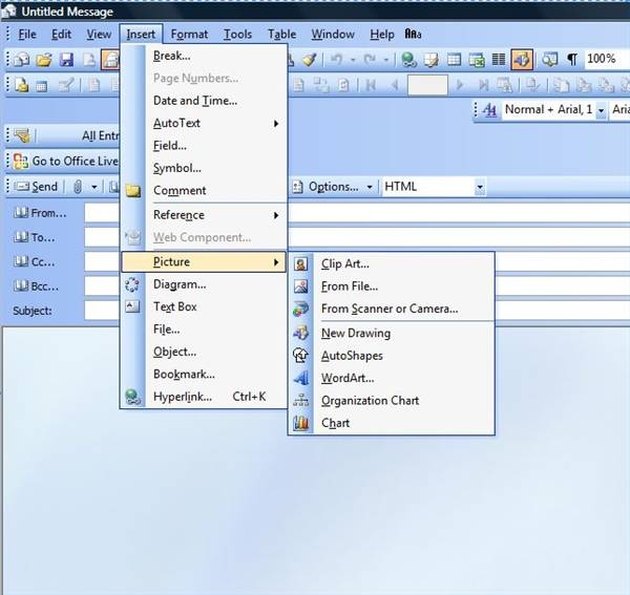Image resolution: width=630 pixels, height=595 pixels.
Task: Select AutoShapes in Picture submenu
Action: (x=392, y=356)
